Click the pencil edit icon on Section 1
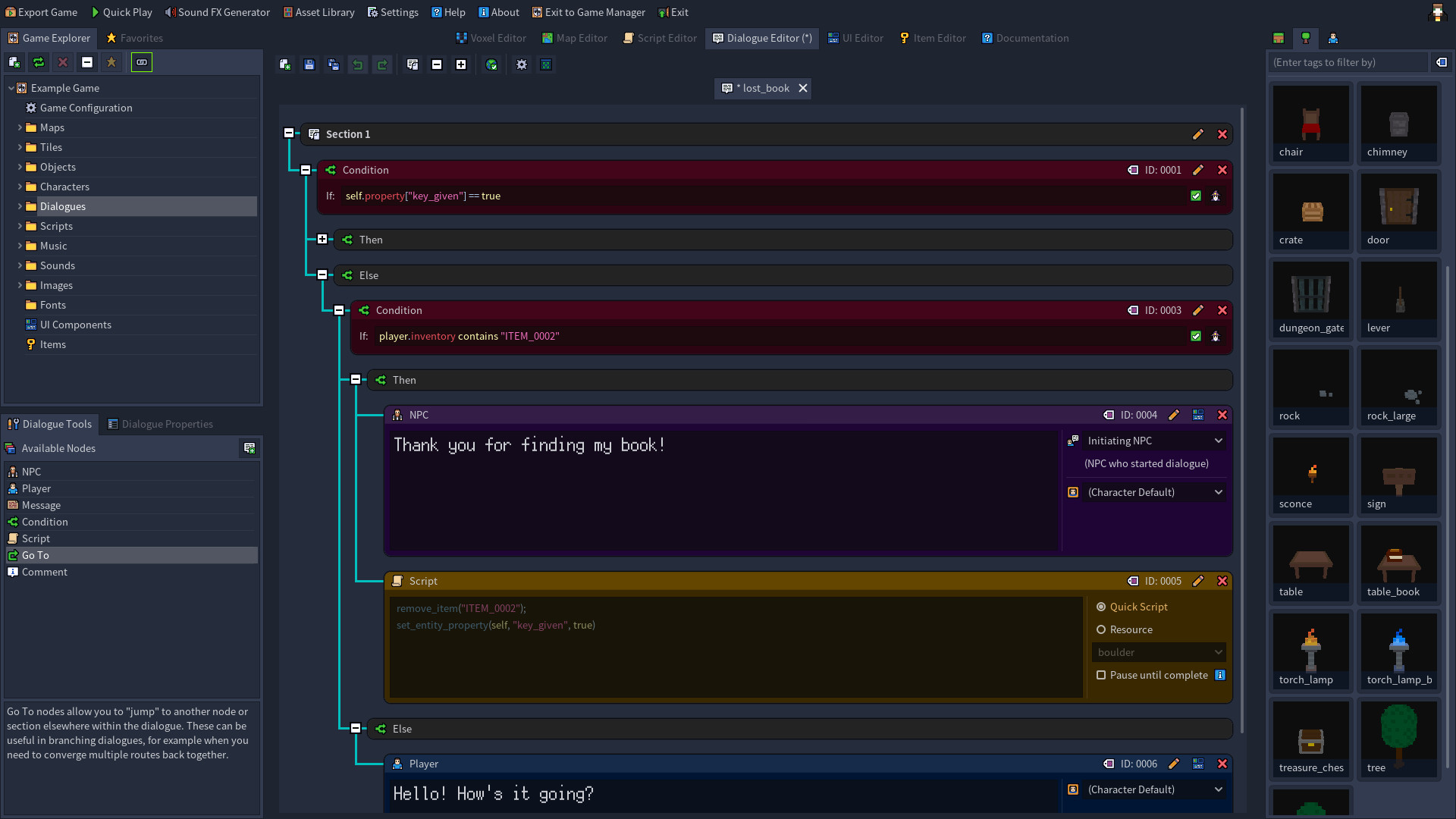This screenshot has width=1456, height=819. coord(1198,134)
